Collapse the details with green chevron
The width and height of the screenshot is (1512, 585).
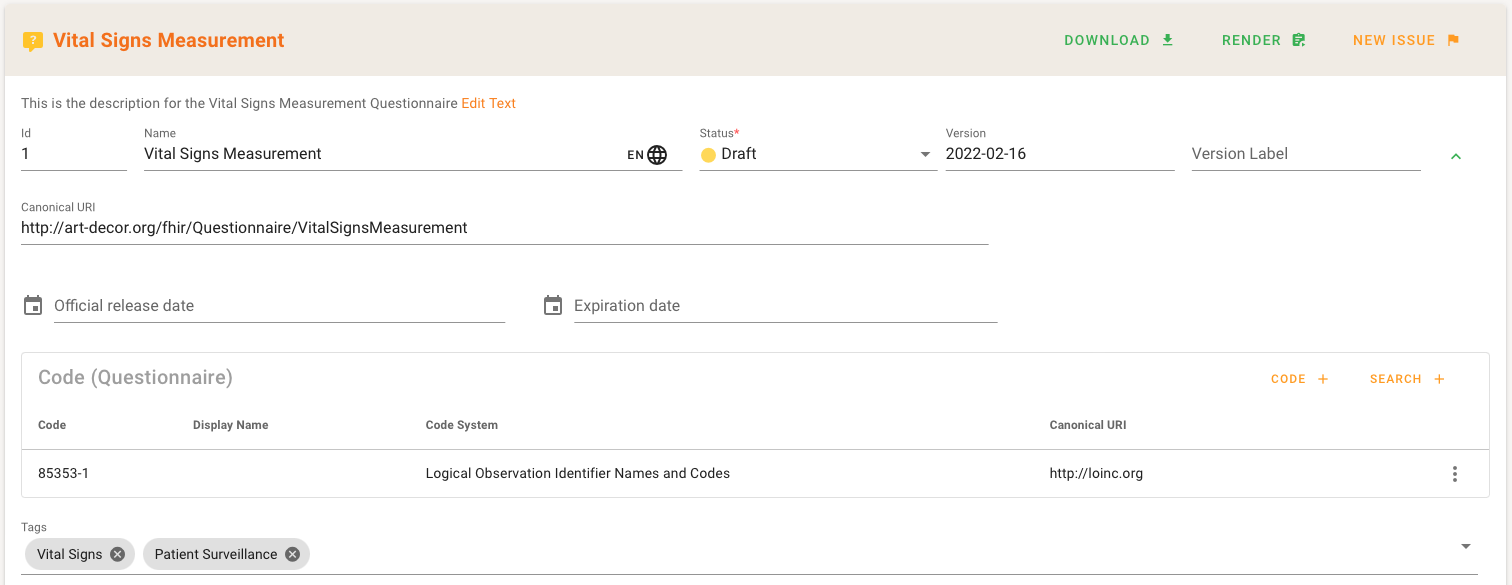pos(1456,156)
